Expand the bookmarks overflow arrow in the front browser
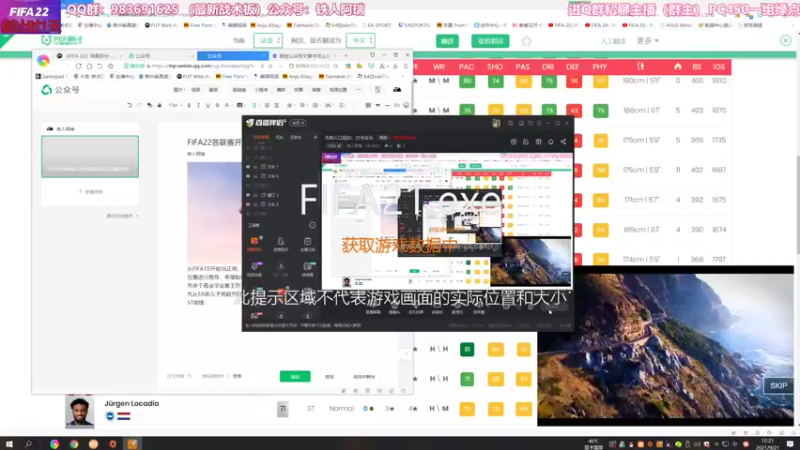The height and width of the screenshot is (450, 800). click(x=402, y=77)
